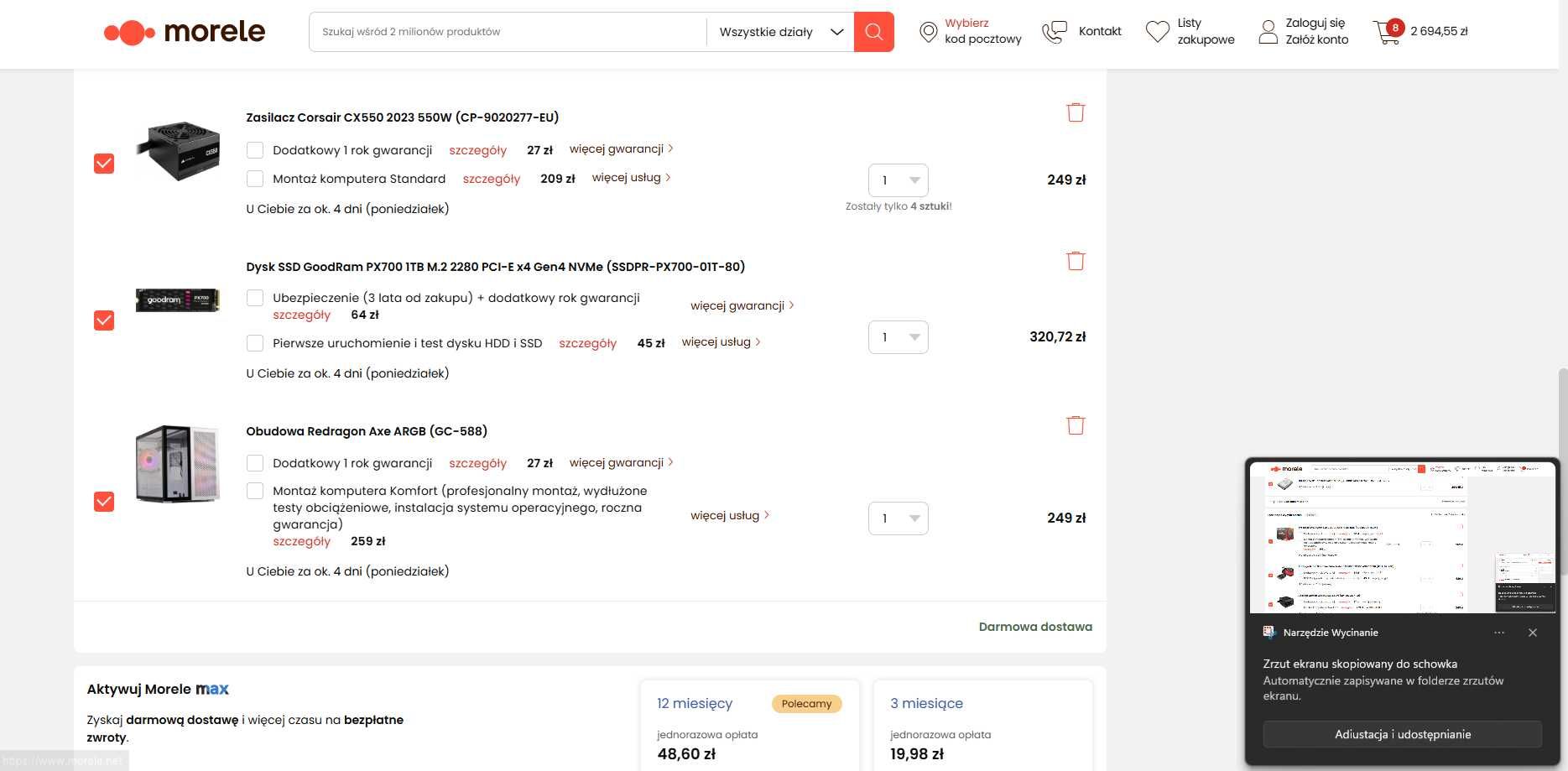Trash the Redragon Axe ARGB case
Viewport: 1568px width, 771px height.
click(x=1076, y=425)
